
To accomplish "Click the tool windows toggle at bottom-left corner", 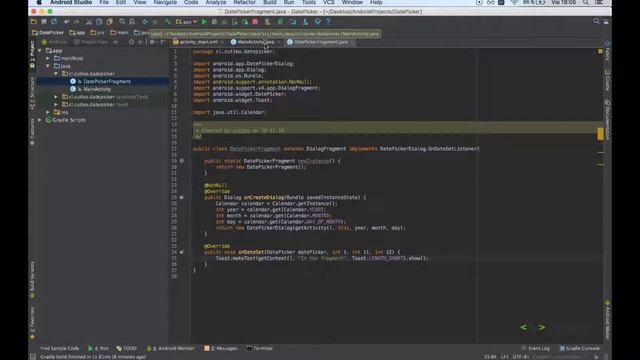I will tap(33, 357).
